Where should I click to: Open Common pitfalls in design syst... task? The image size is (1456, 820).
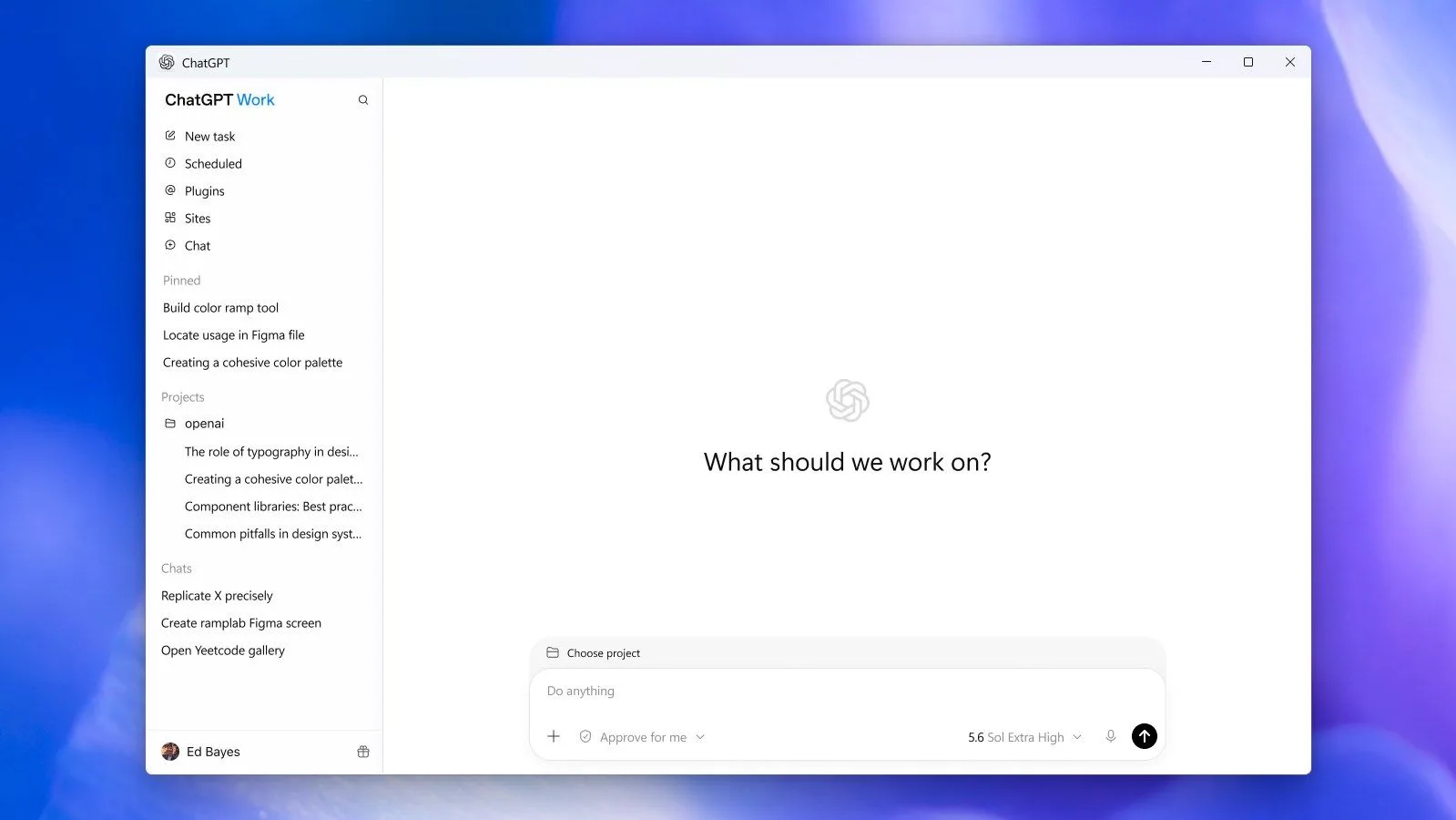(x=273, y=534)
